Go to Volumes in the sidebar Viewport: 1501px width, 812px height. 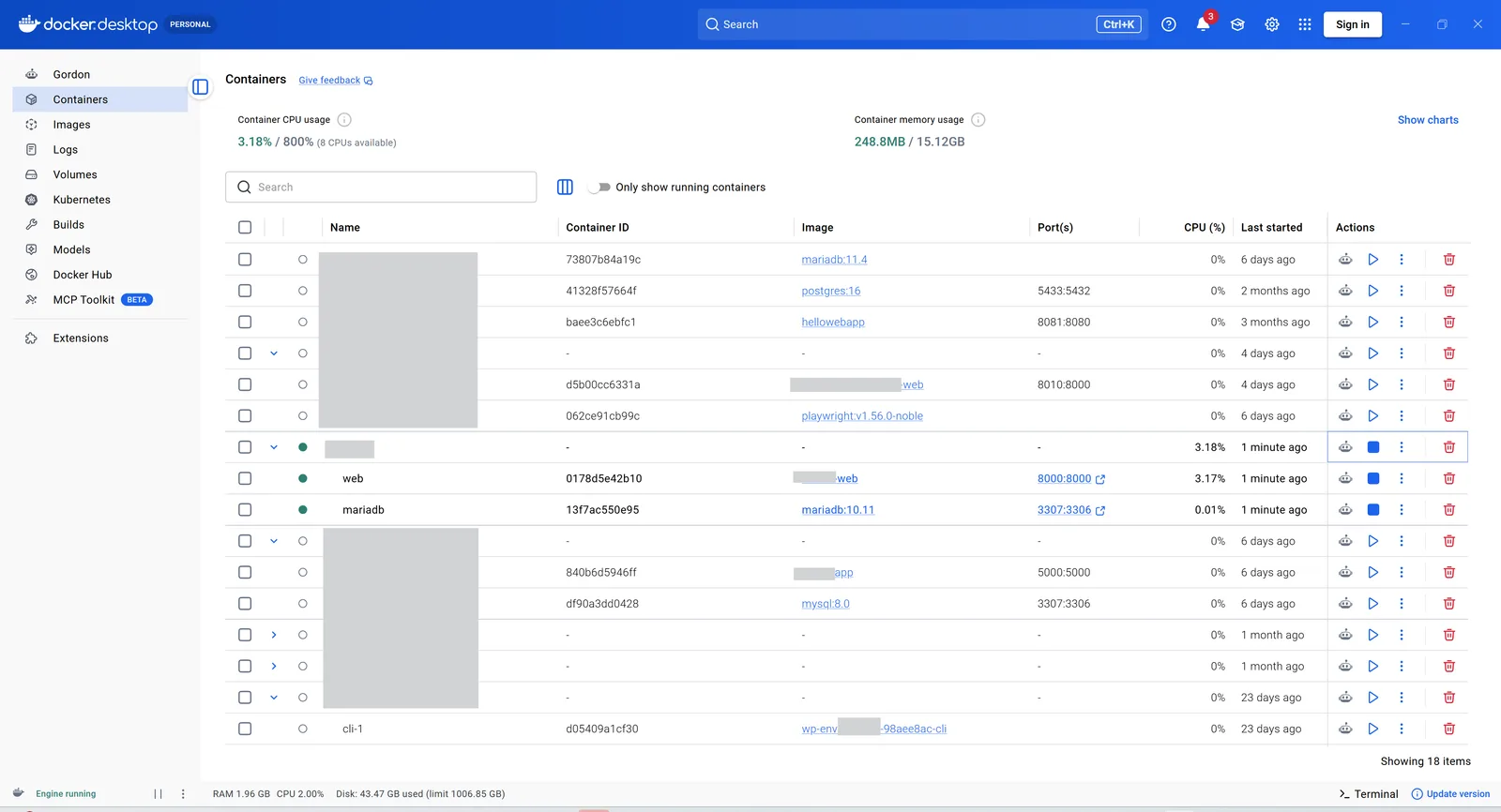(100, 174)
